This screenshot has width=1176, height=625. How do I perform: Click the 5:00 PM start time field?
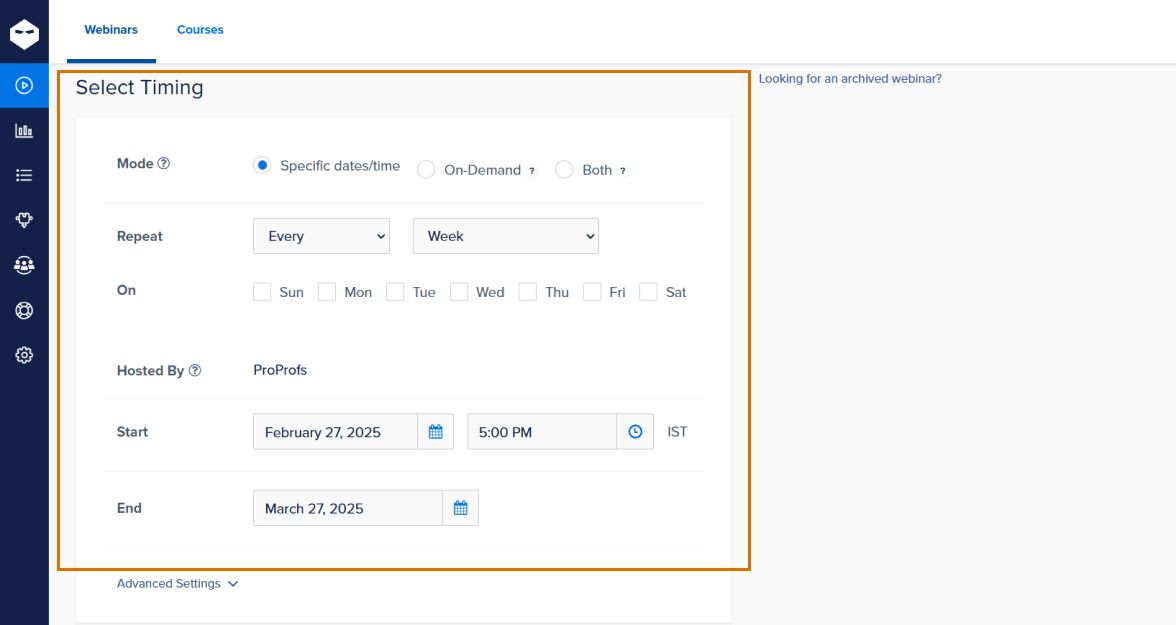click(542, 431)
